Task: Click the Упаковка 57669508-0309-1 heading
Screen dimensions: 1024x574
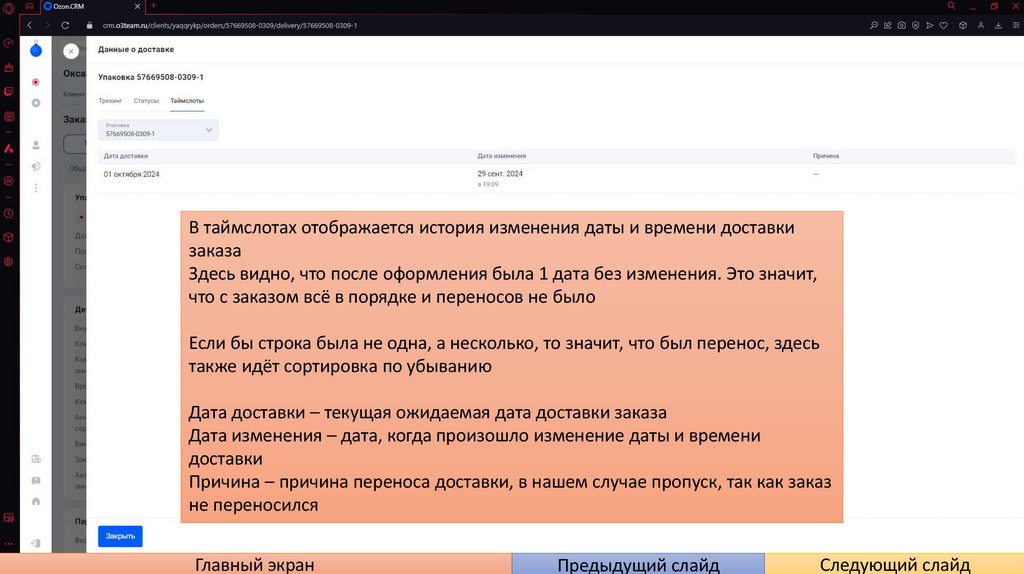Action: (x=151, y=77)
